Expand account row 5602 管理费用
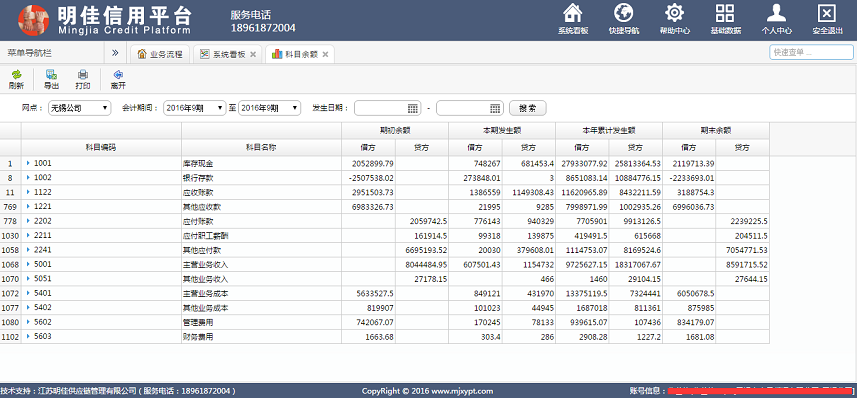The width and height of the screenshot is (857, 398). pos(28,322)
